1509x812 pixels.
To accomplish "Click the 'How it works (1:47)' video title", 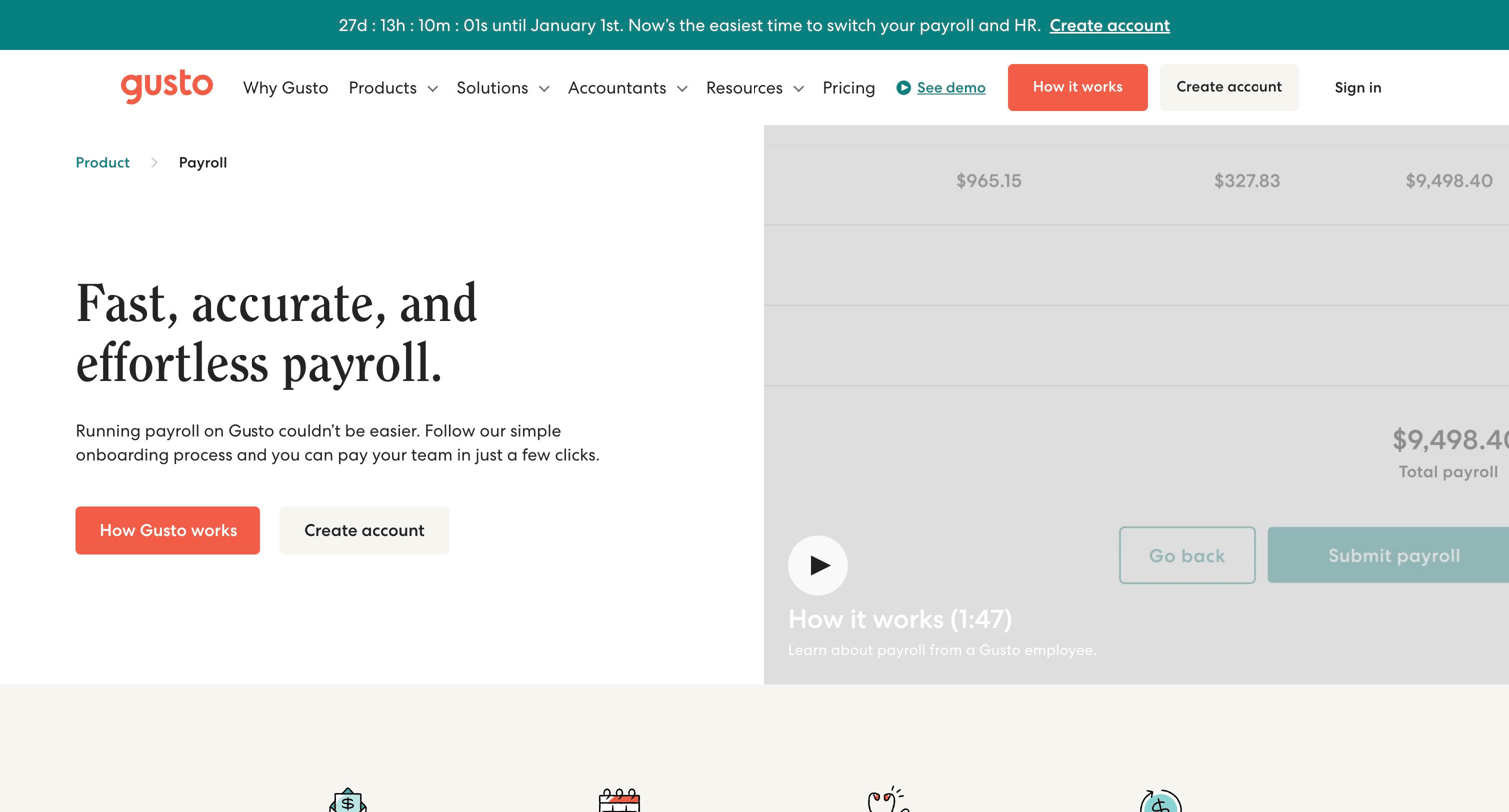I will pos(900,619).
